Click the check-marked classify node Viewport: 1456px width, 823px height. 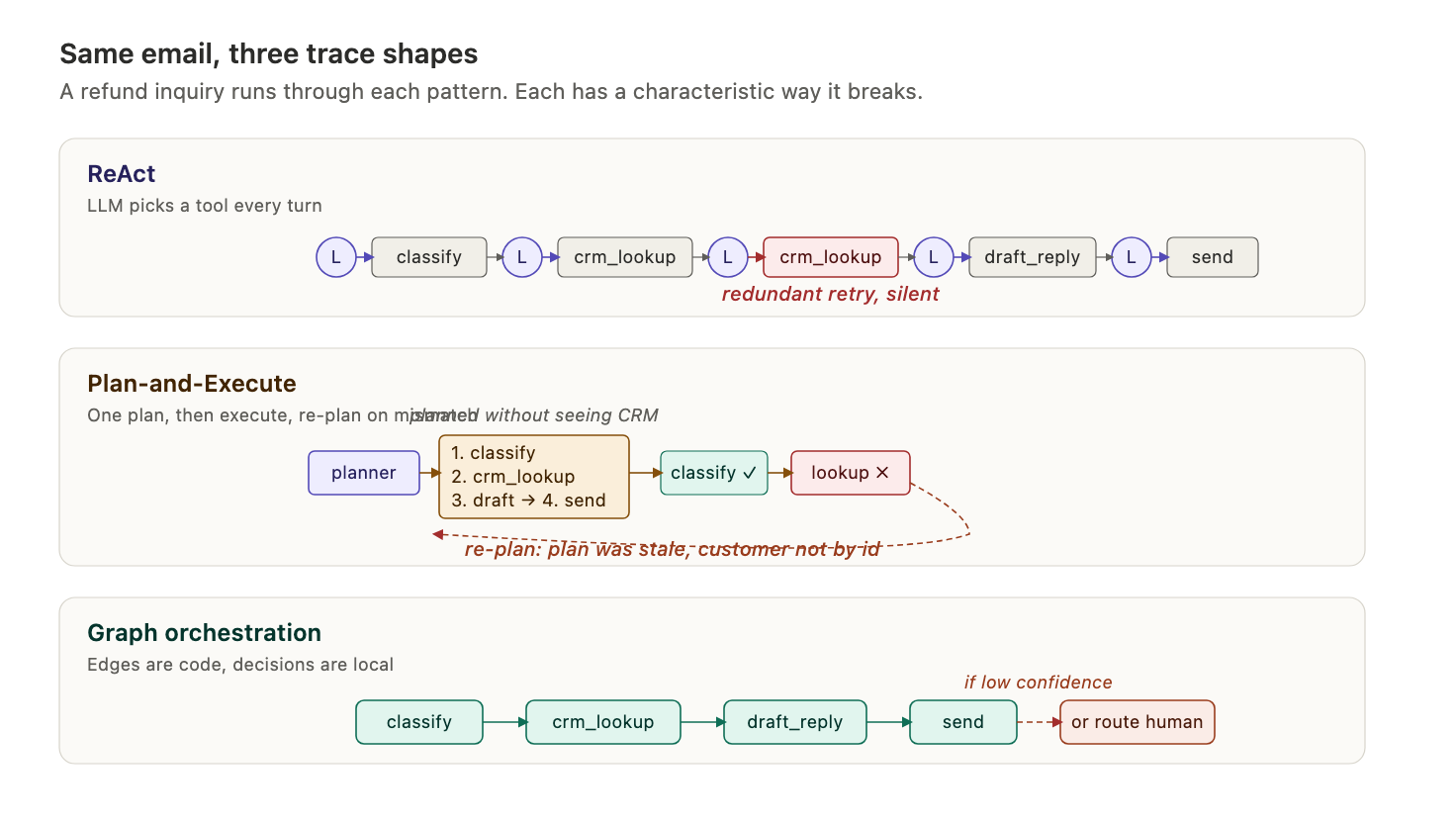[x=713, y=473]
